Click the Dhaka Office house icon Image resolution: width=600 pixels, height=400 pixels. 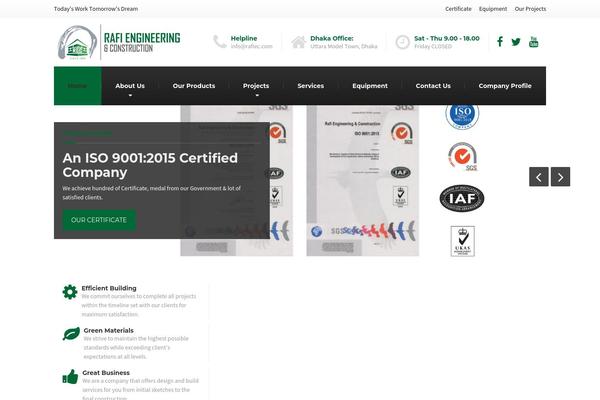point(298,42)
